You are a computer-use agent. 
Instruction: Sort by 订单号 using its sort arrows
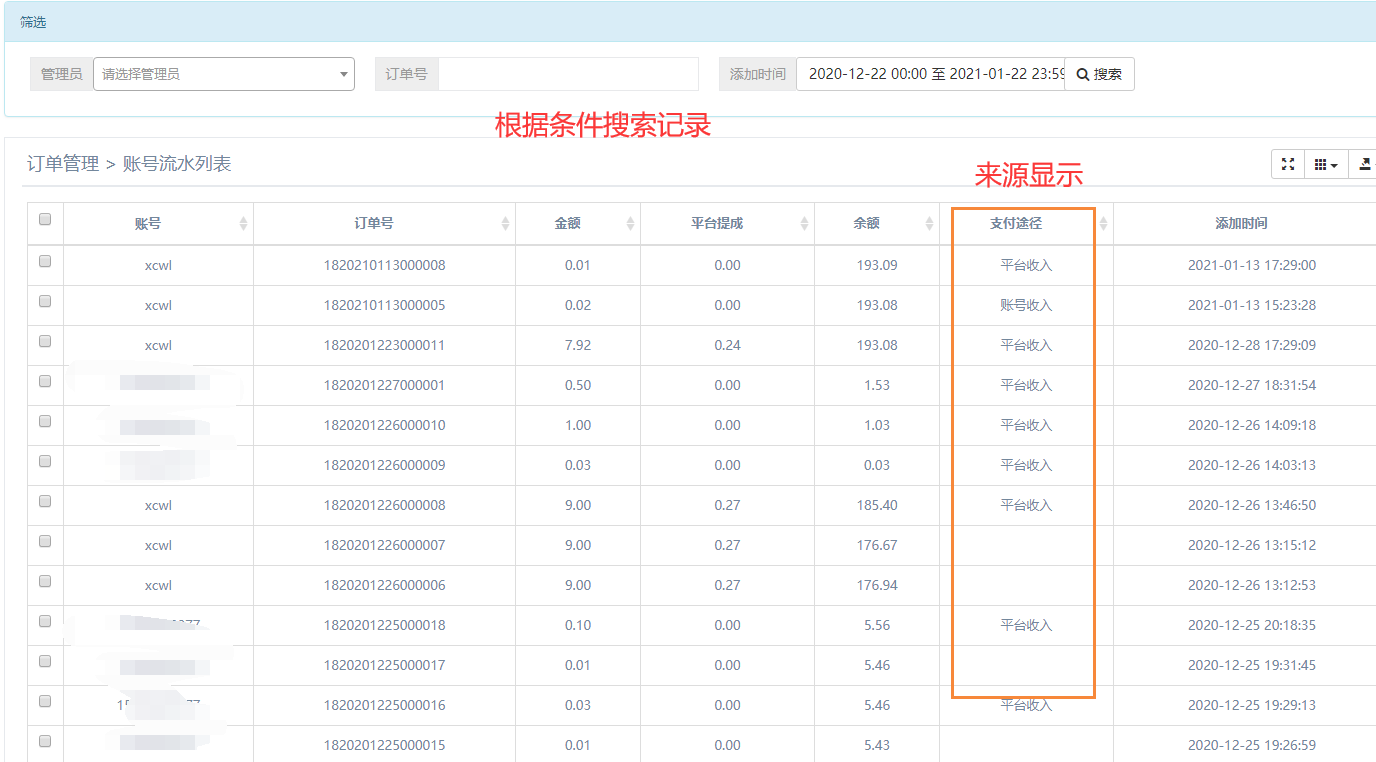click(505, 224)
